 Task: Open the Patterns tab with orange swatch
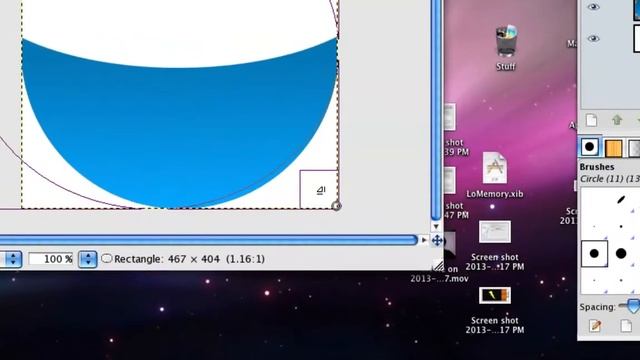pos(613,148)
